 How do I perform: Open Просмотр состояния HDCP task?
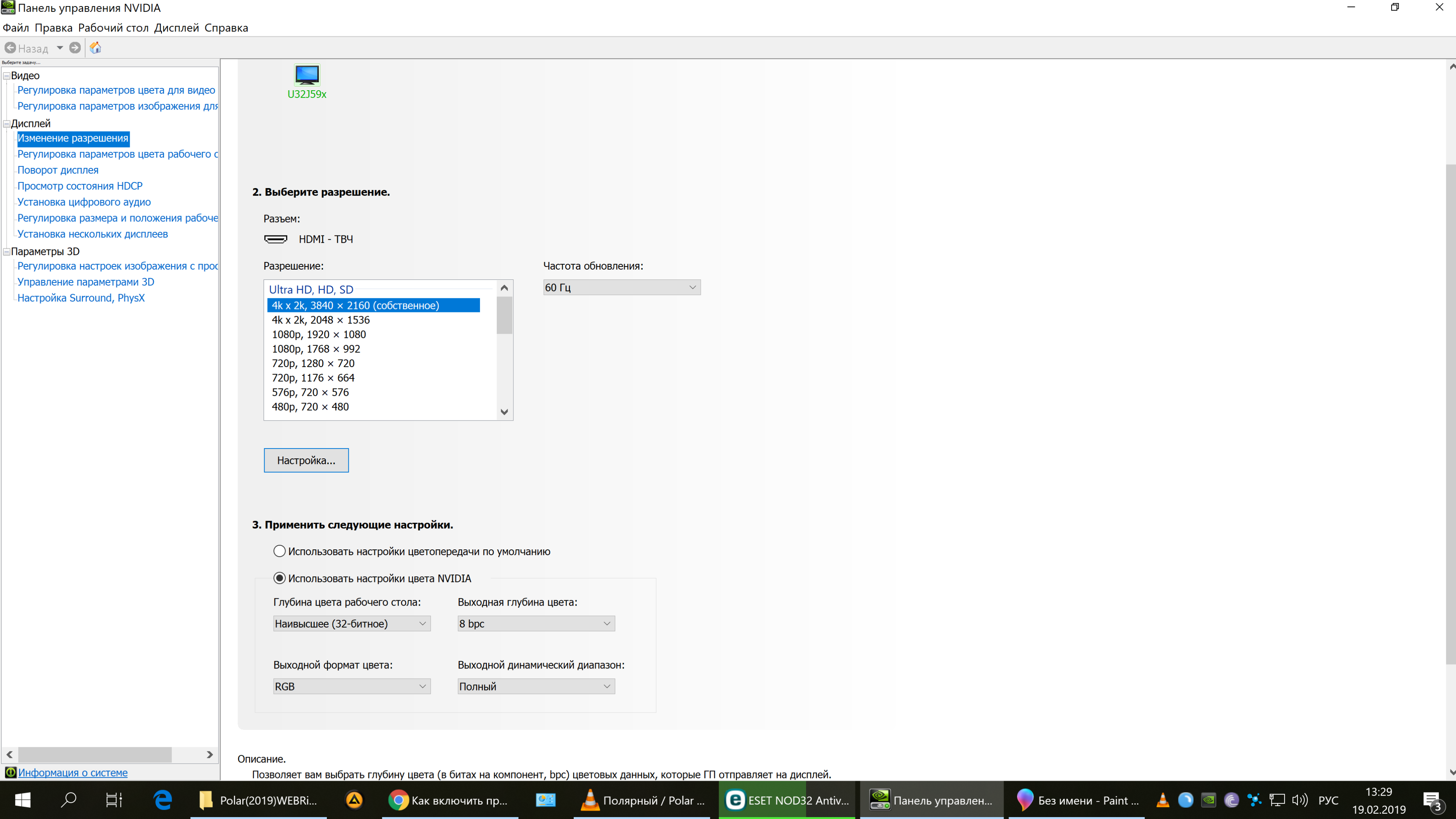(x=80, y=186)
